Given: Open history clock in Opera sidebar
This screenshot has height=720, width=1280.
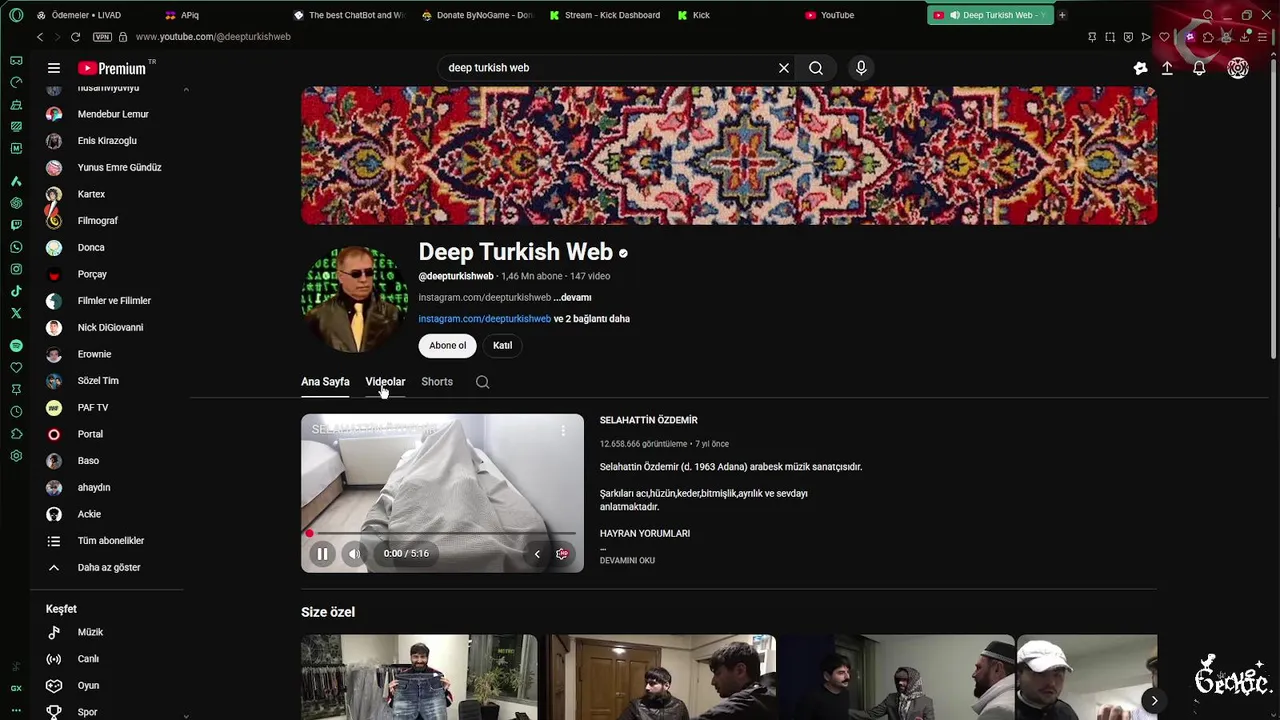Looking at the screenshot, I should click(16, 412).
